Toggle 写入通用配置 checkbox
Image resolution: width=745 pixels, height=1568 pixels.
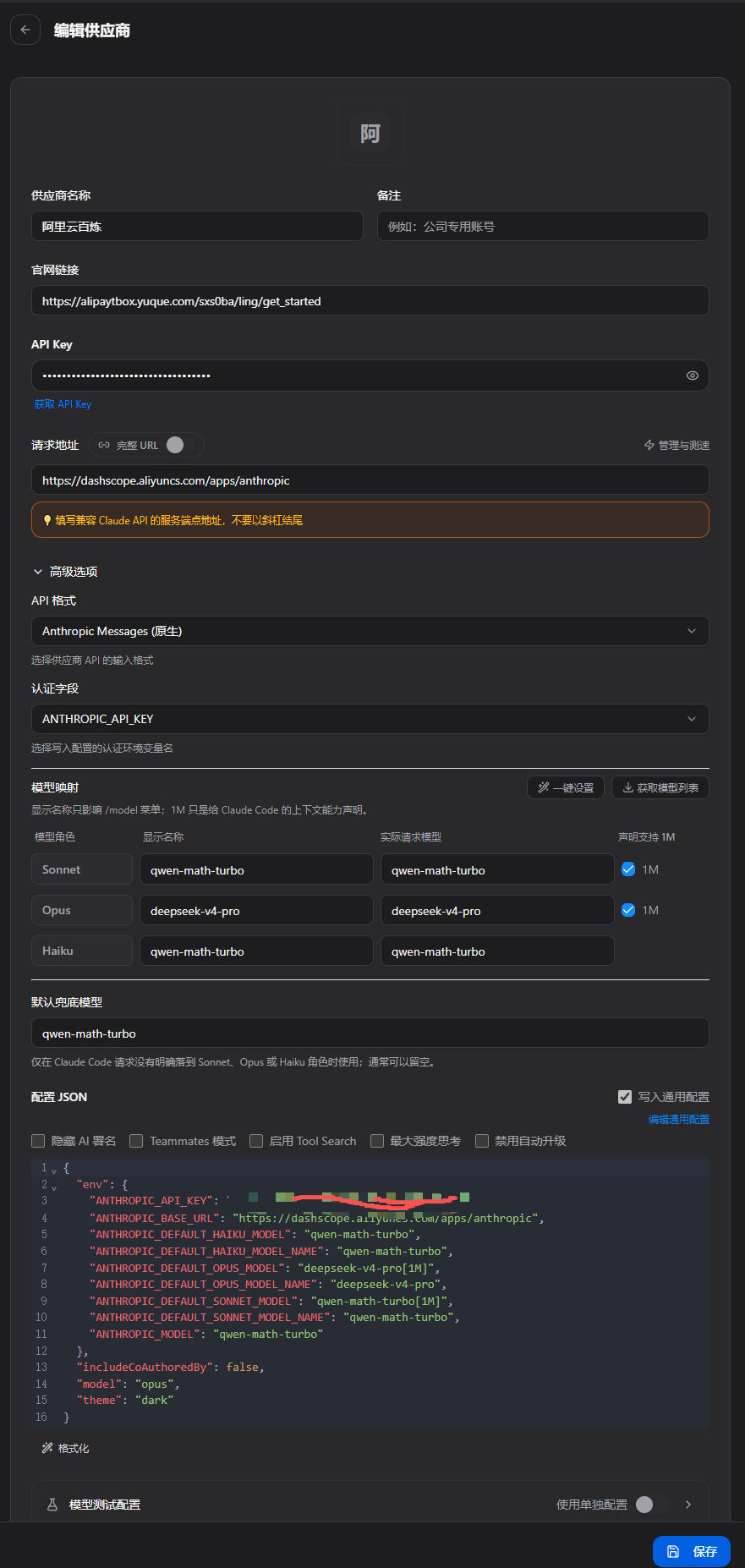click(625, 1097)
